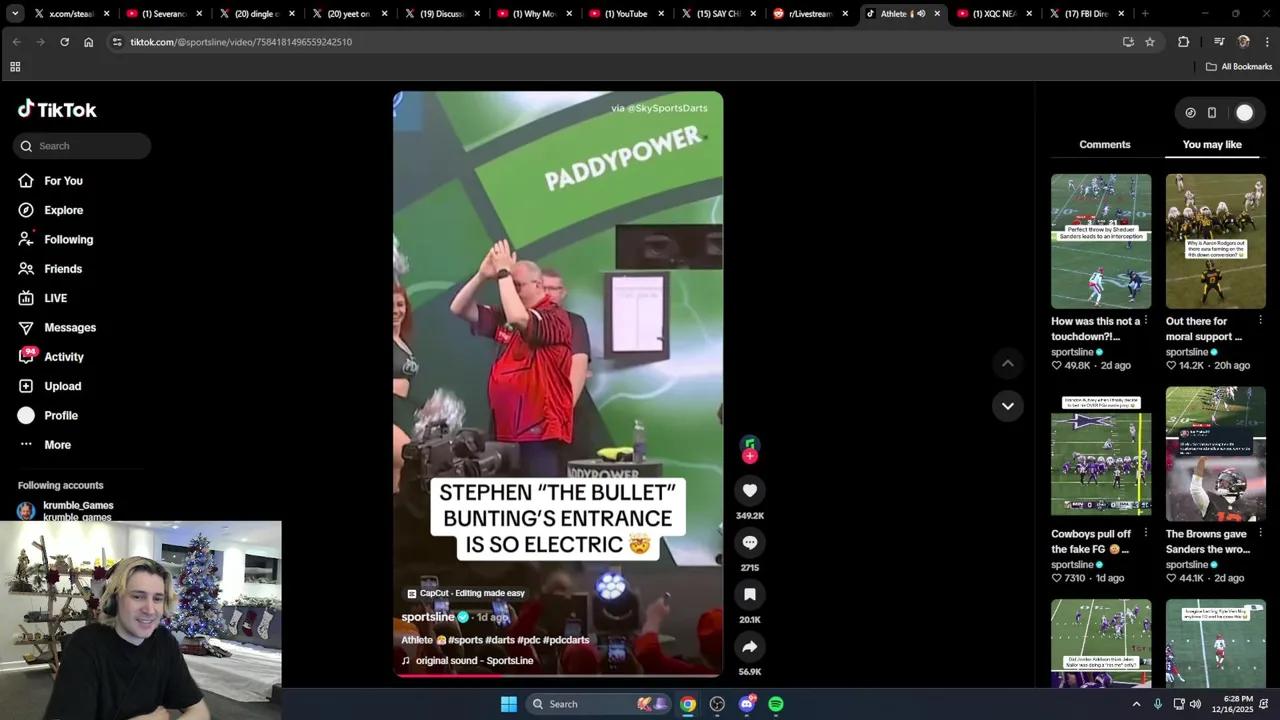Open The Browns gave Sanders video thumbnail
The height and width of the screenshot is (720, 1280).
1216,454
